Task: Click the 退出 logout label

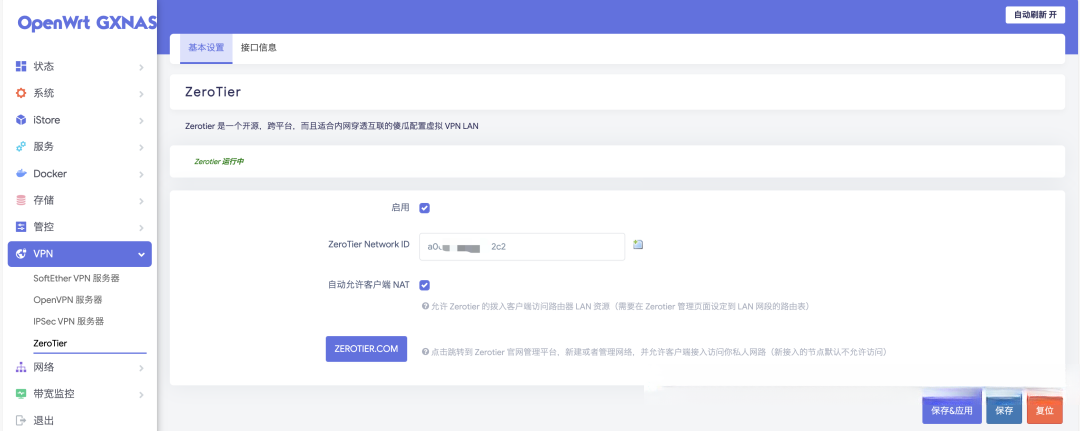Action: (43, 420)
